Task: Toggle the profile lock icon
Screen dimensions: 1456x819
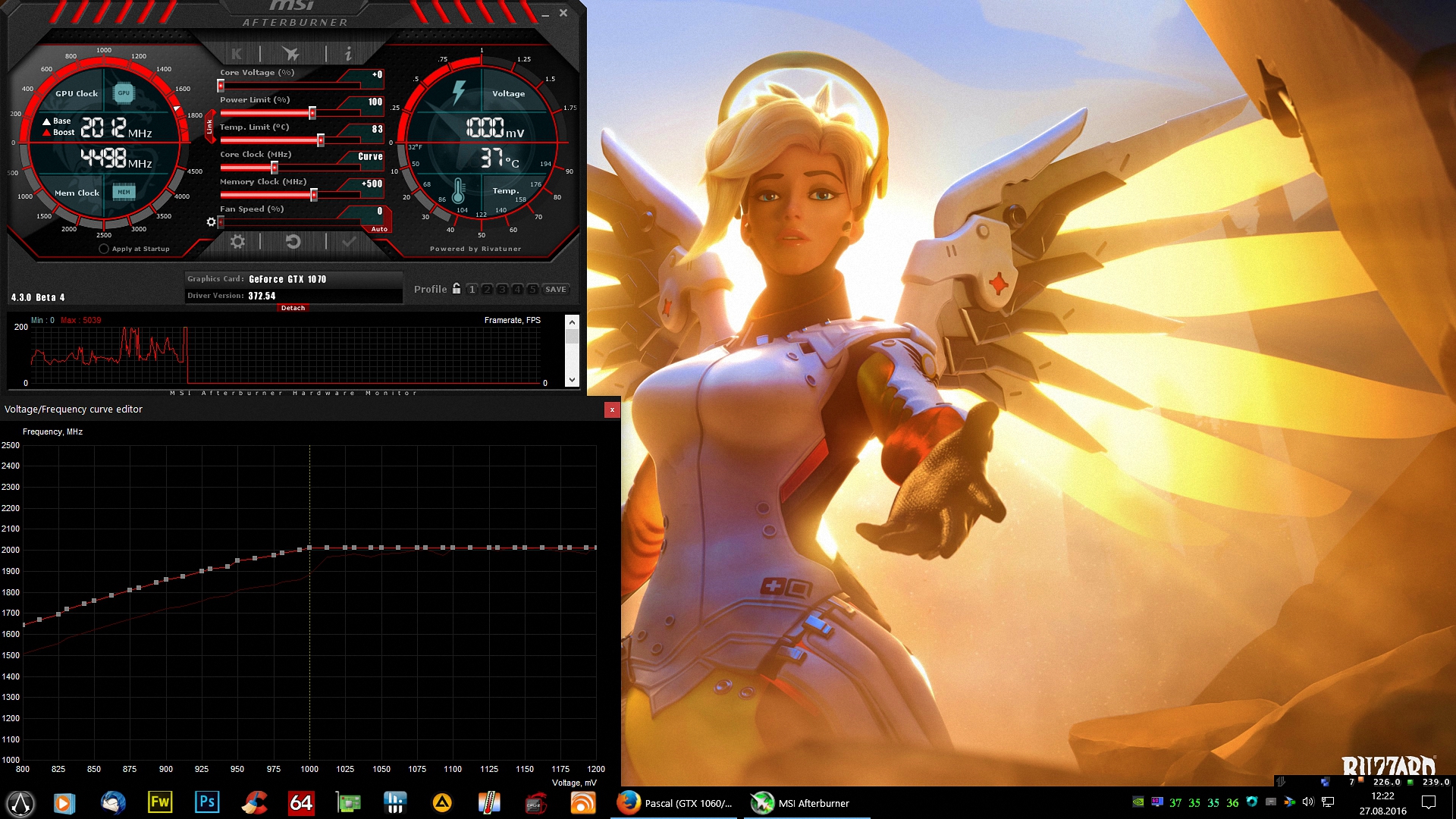Action: pos(457,289)
